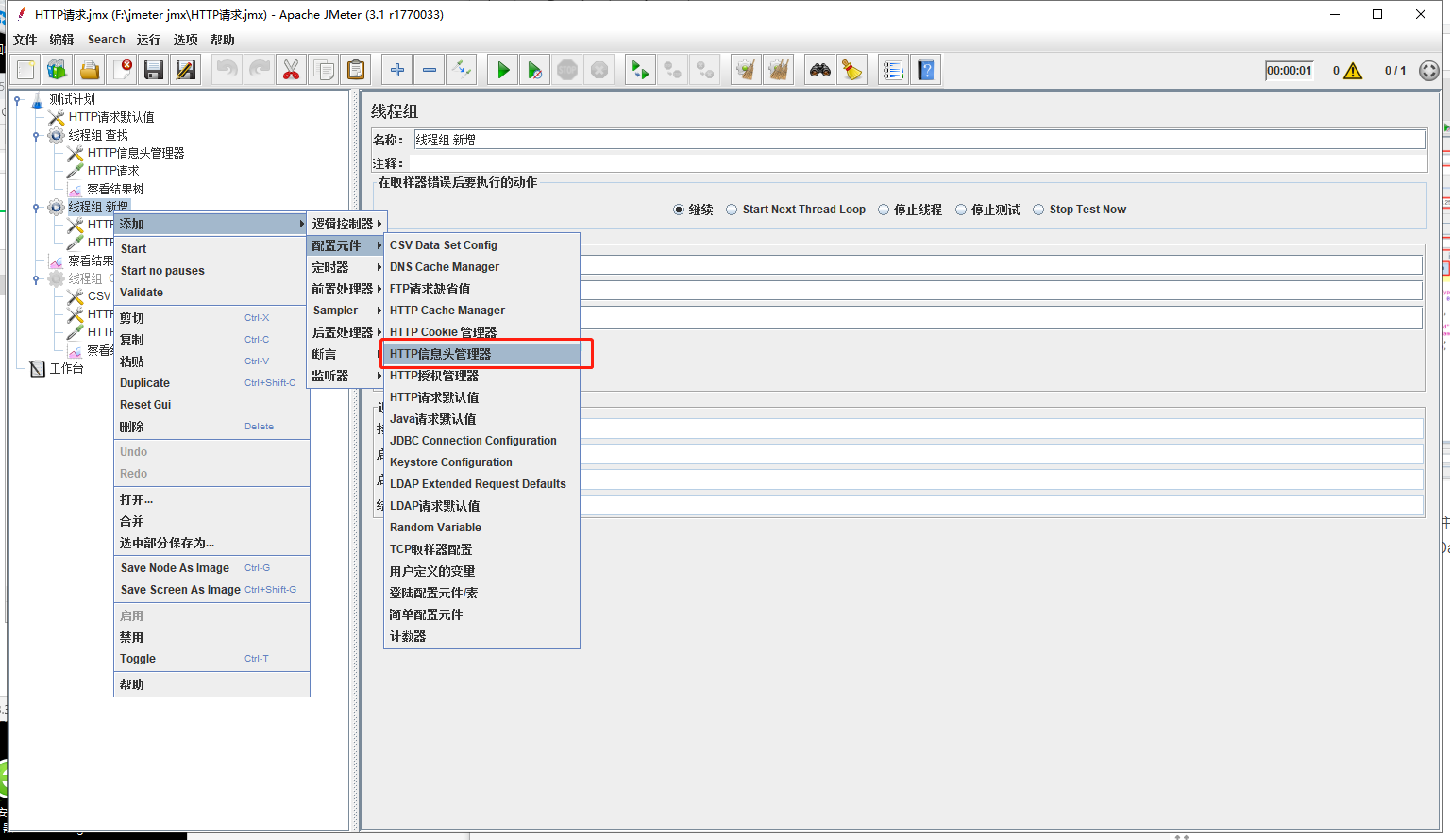The width and height of the screenshot is (1450, 840).
Task: Select the 停止线程 radio button
Action: click(x=884, y=210)
